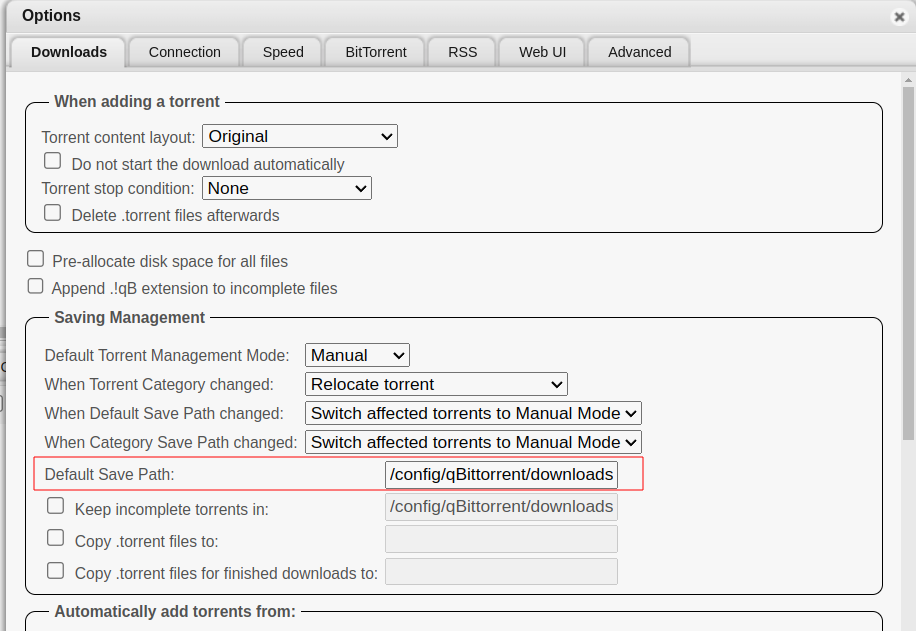
Task: Enable Pre-allocate disk space for all files
Action: click(x=36, y=258)
